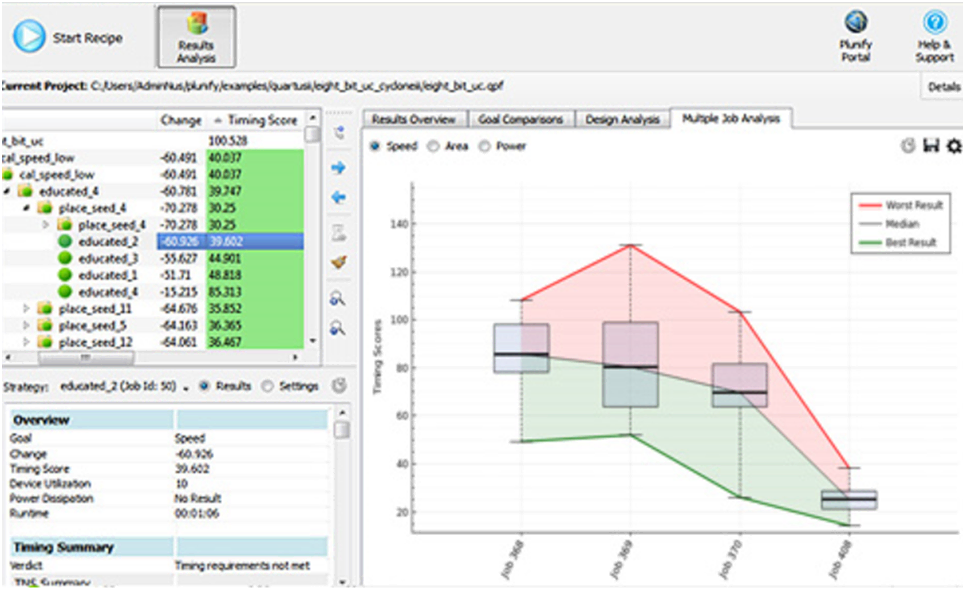Expand the place_seed_11 tree node

pos(27,309)
